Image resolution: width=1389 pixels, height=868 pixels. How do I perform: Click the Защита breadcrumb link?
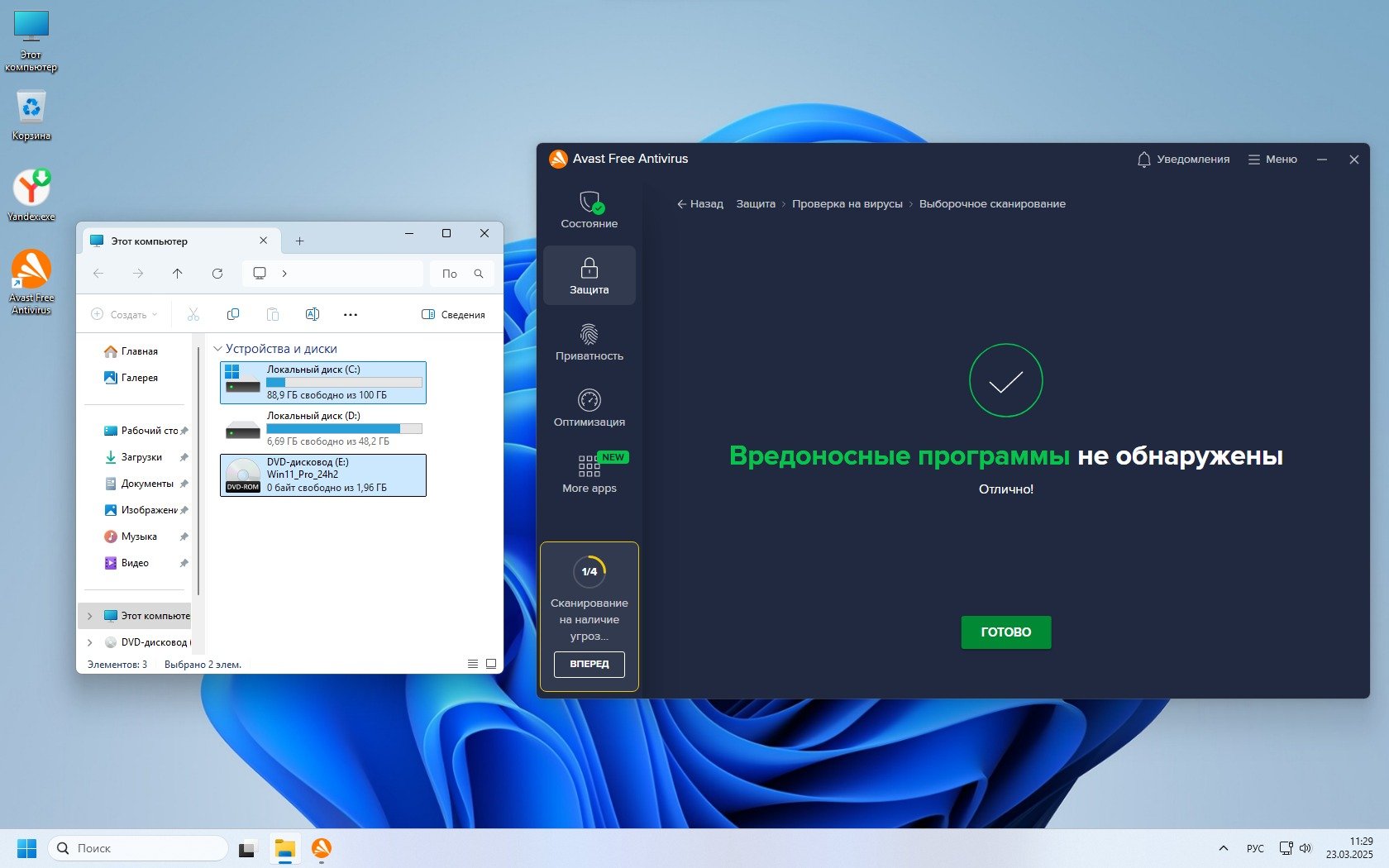pyautogui.click(x=756, y=204)
